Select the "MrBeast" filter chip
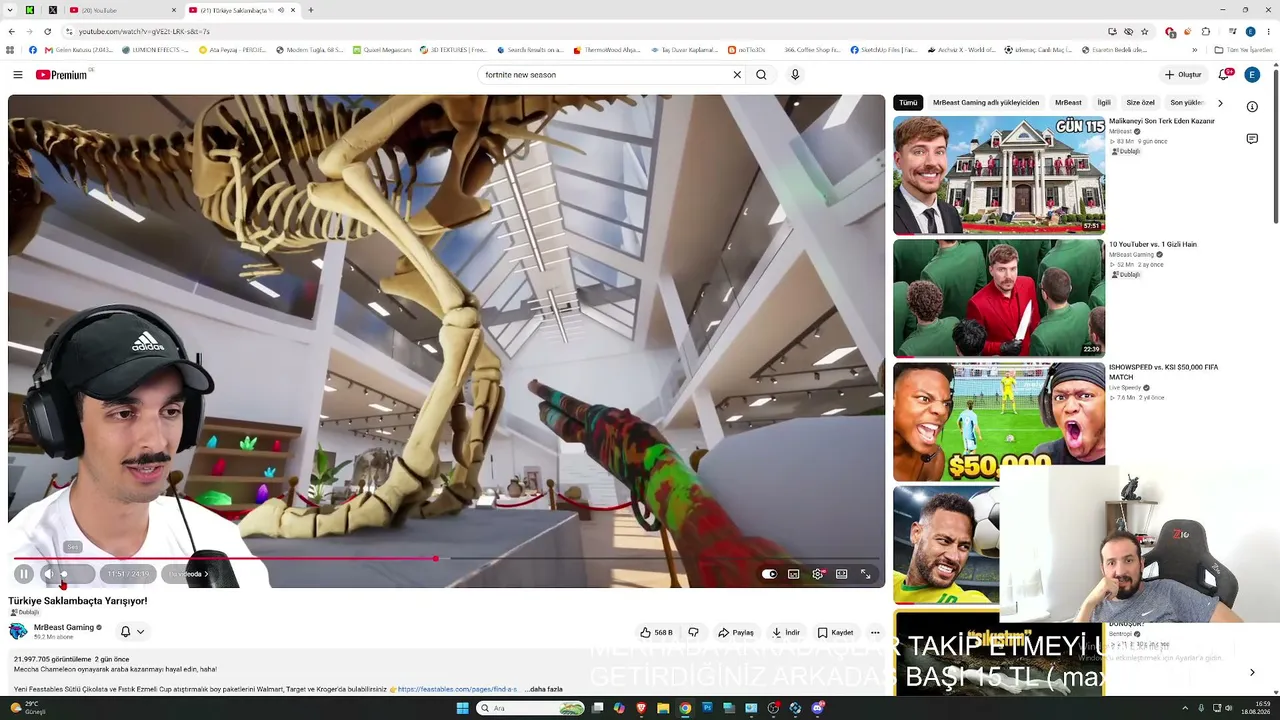1280x720 pixels. point(1068,103)
